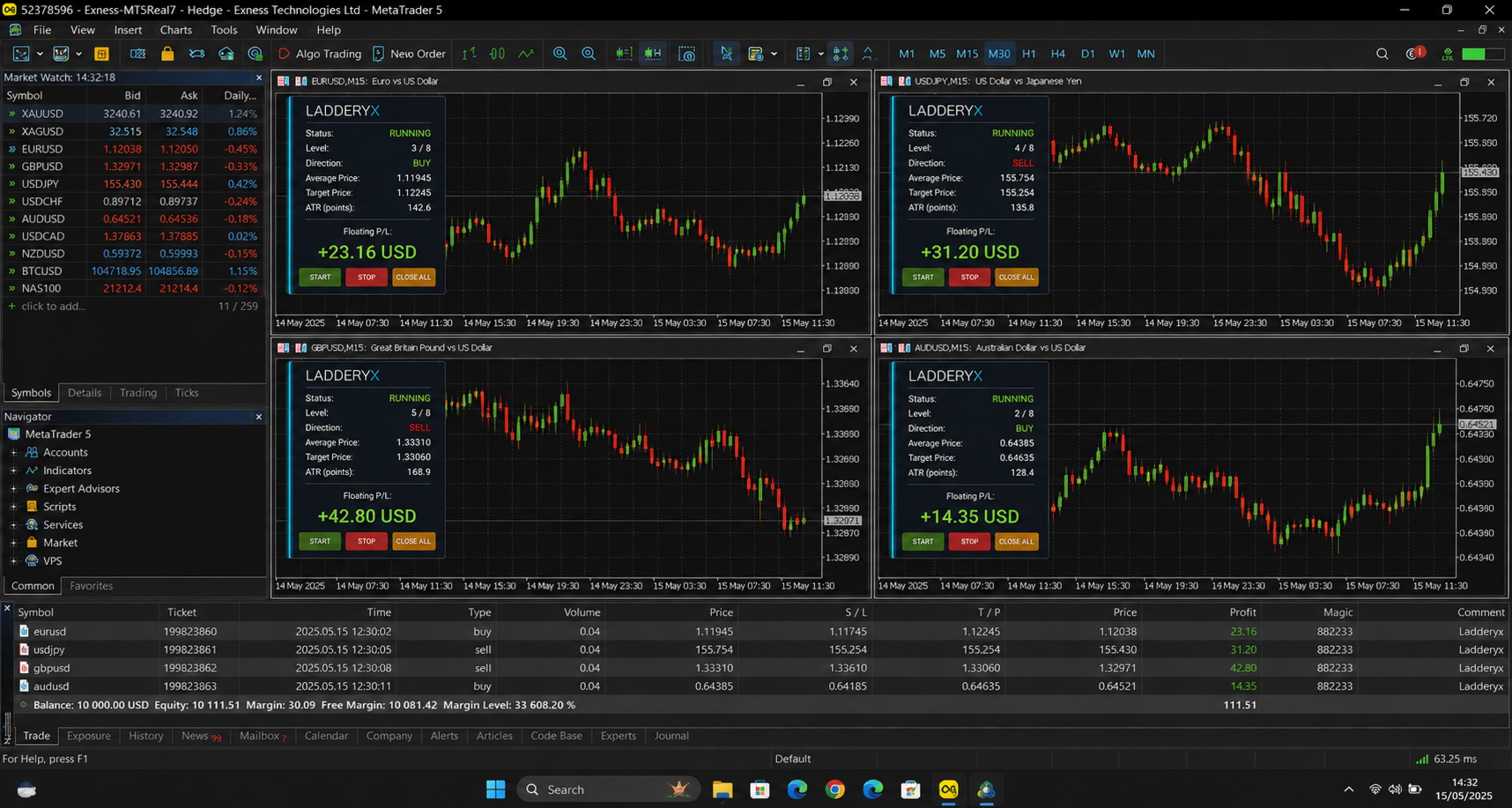This screenshot has width=1512, height=808.
Task: Select XAUUSD row in Market Watch
Action: point(134,114)
